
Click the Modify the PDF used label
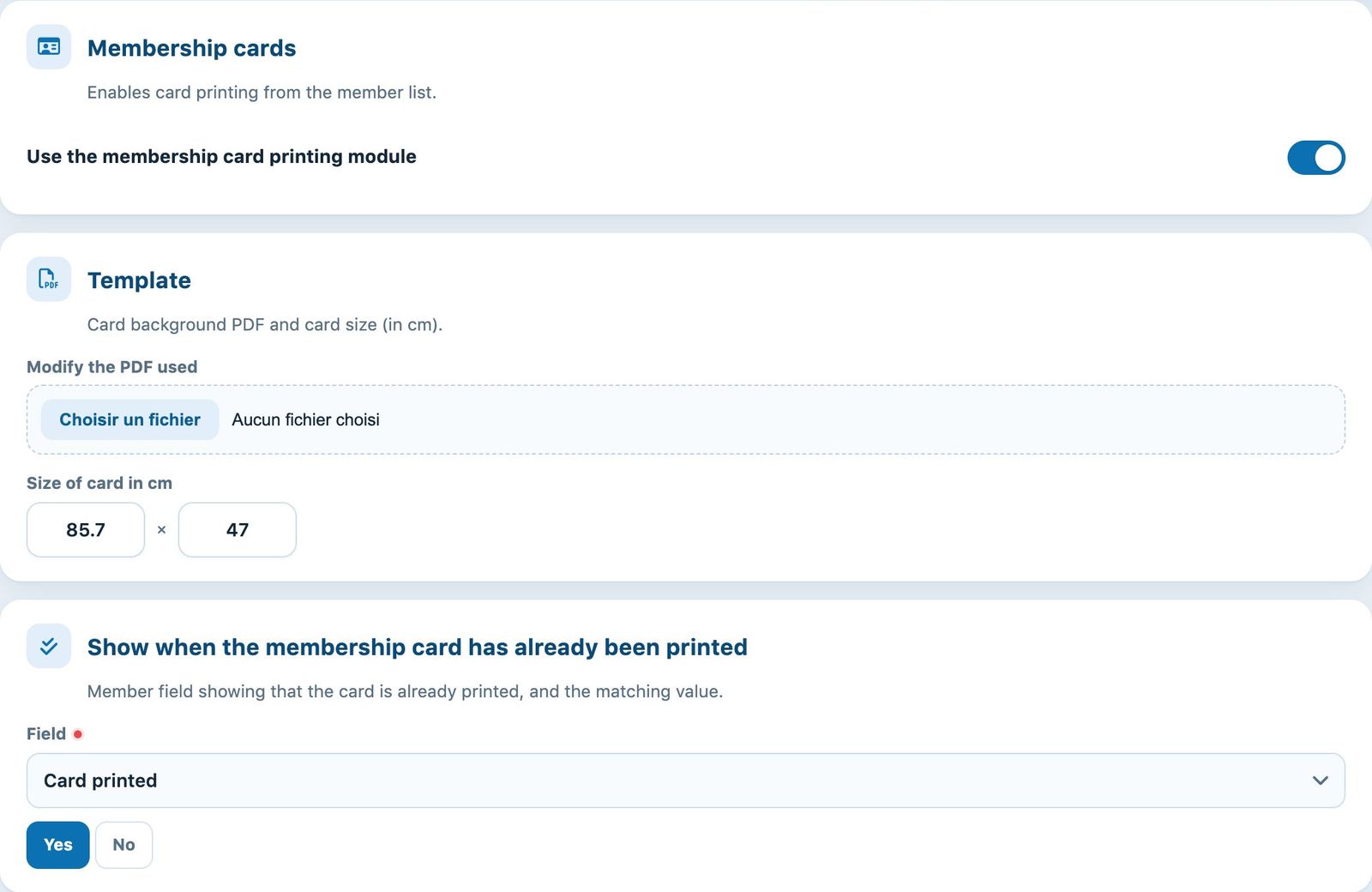[x=112, y=367]
